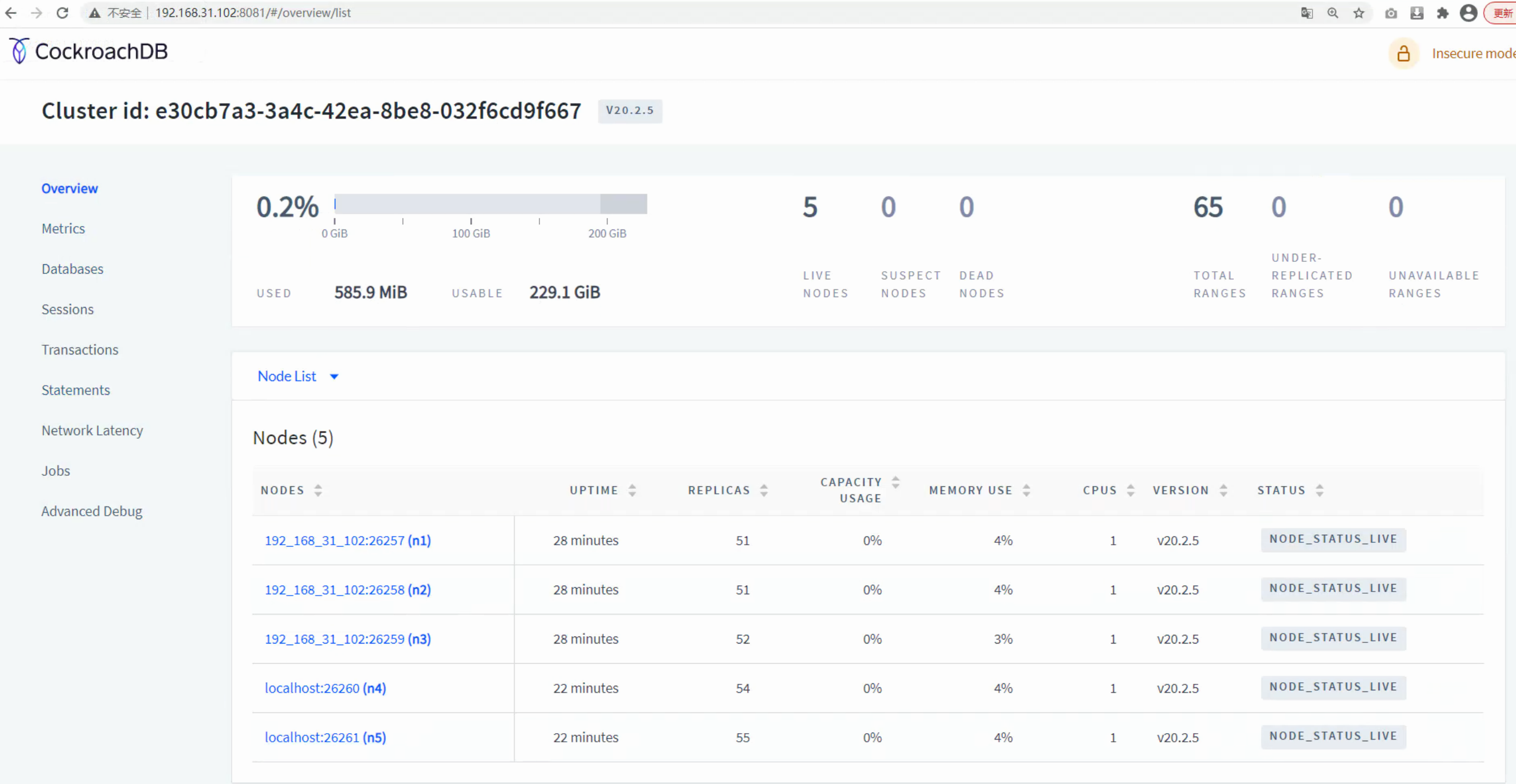The image size is (1516, 784).
Task: Reload the page with refresh icon
Action: pos(62,12)
